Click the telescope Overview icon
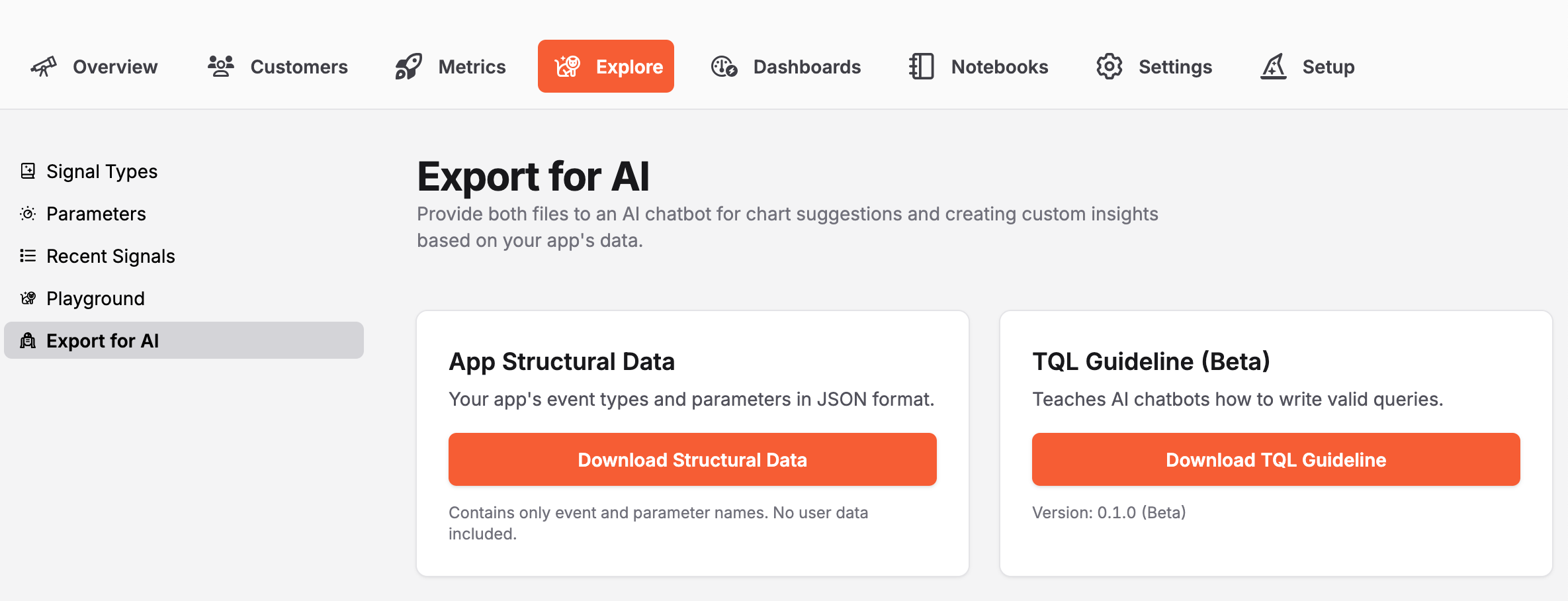The height and width of the screenshot is (601, 1568). (44, 66)
